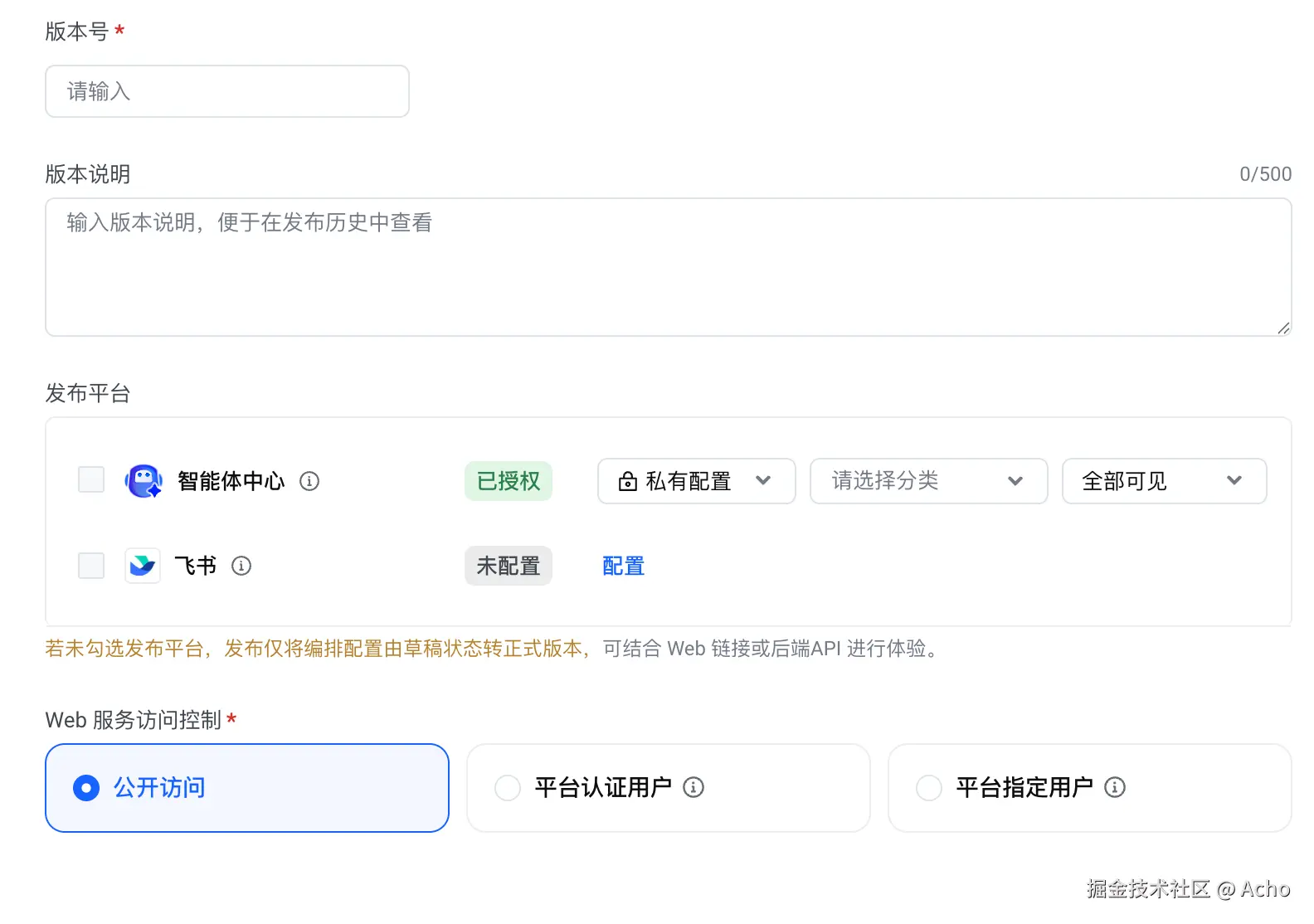Select the 公开访问 radio option
1314x924 pixels.
(86, 788)
